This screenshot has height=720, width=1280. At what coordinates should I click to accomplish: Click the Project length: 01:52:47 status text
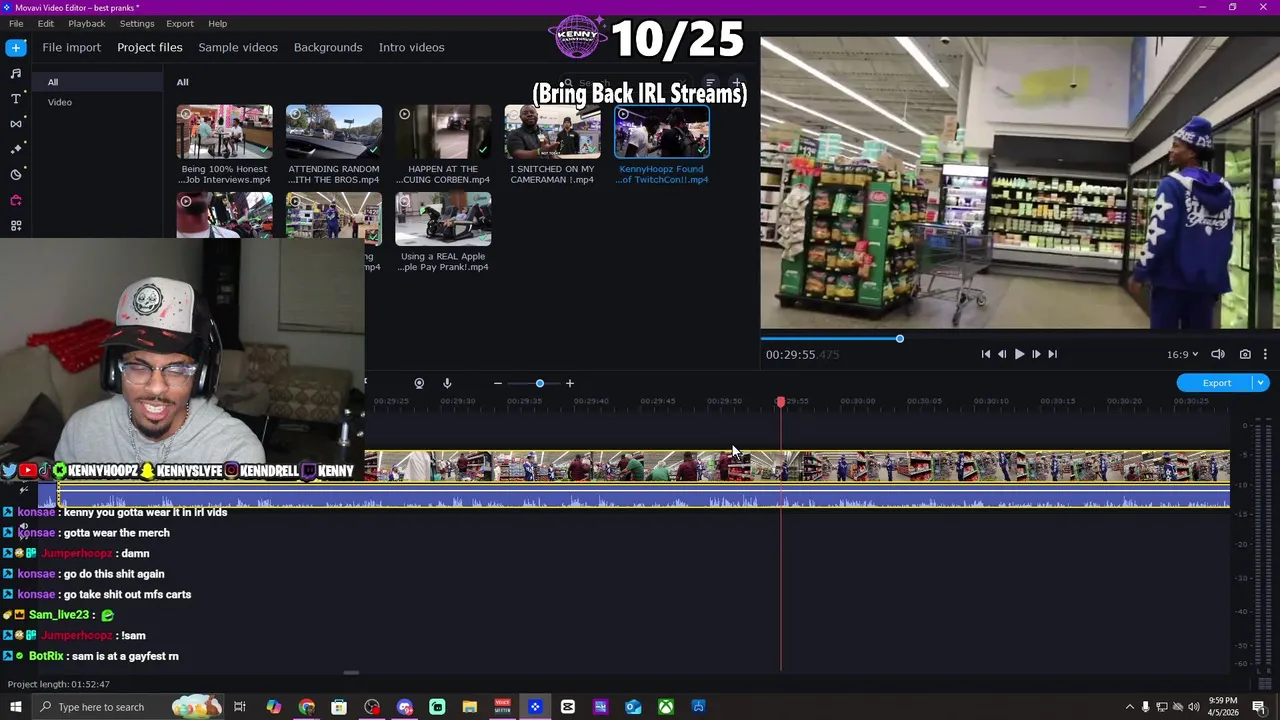(x=59, y=684)
